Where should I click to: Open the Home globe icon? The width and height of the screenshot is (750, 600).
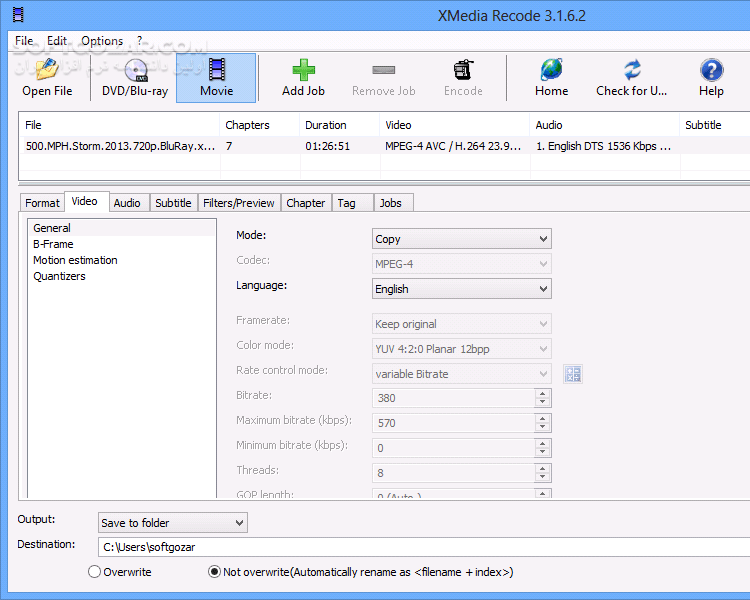click(x=551, y=70)
